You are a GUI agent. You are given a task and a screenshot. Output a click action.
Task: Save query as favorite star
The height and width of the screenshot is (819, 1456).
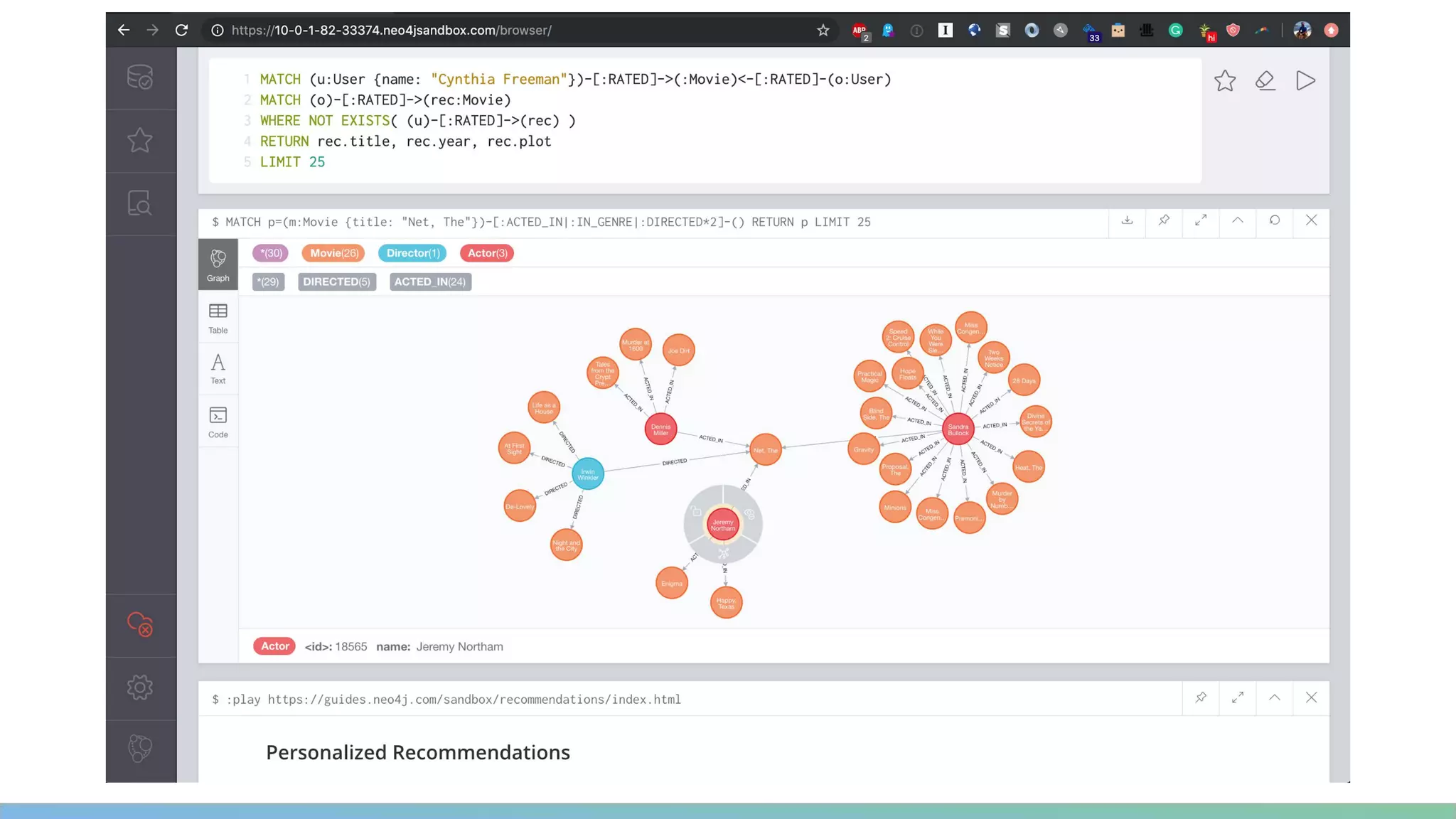(1224, 81)
